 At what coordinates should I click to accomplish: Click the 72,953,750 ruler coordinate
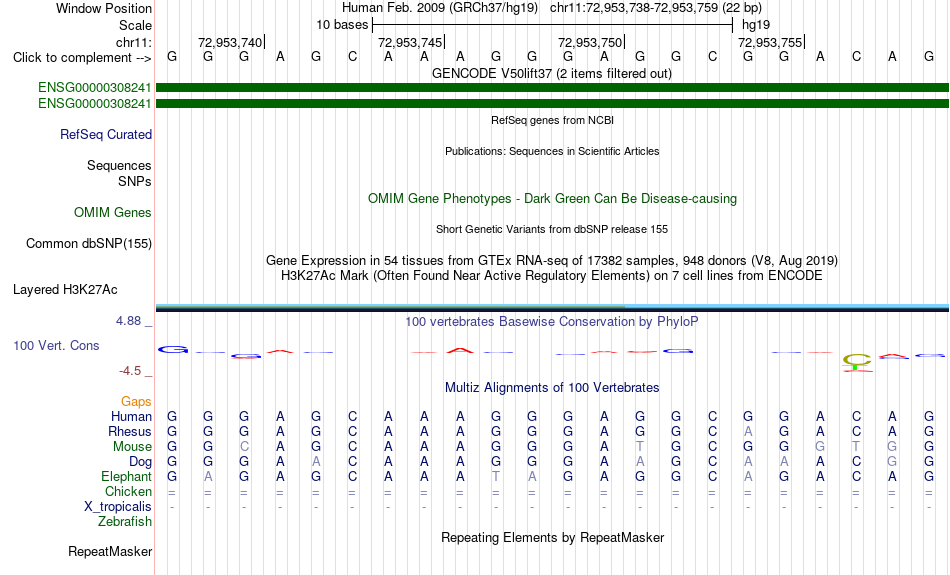[590, 42]
